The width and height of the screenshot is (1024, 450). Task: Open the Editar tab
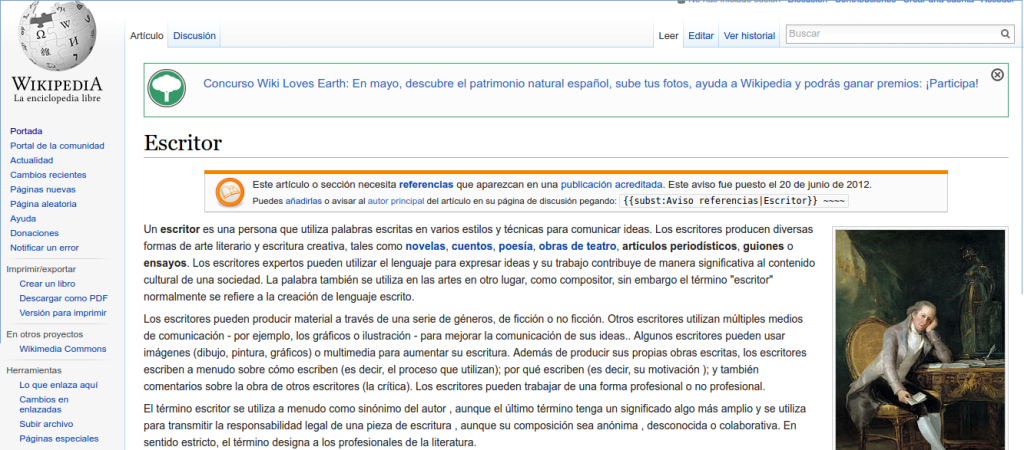(x=701, y=36)
